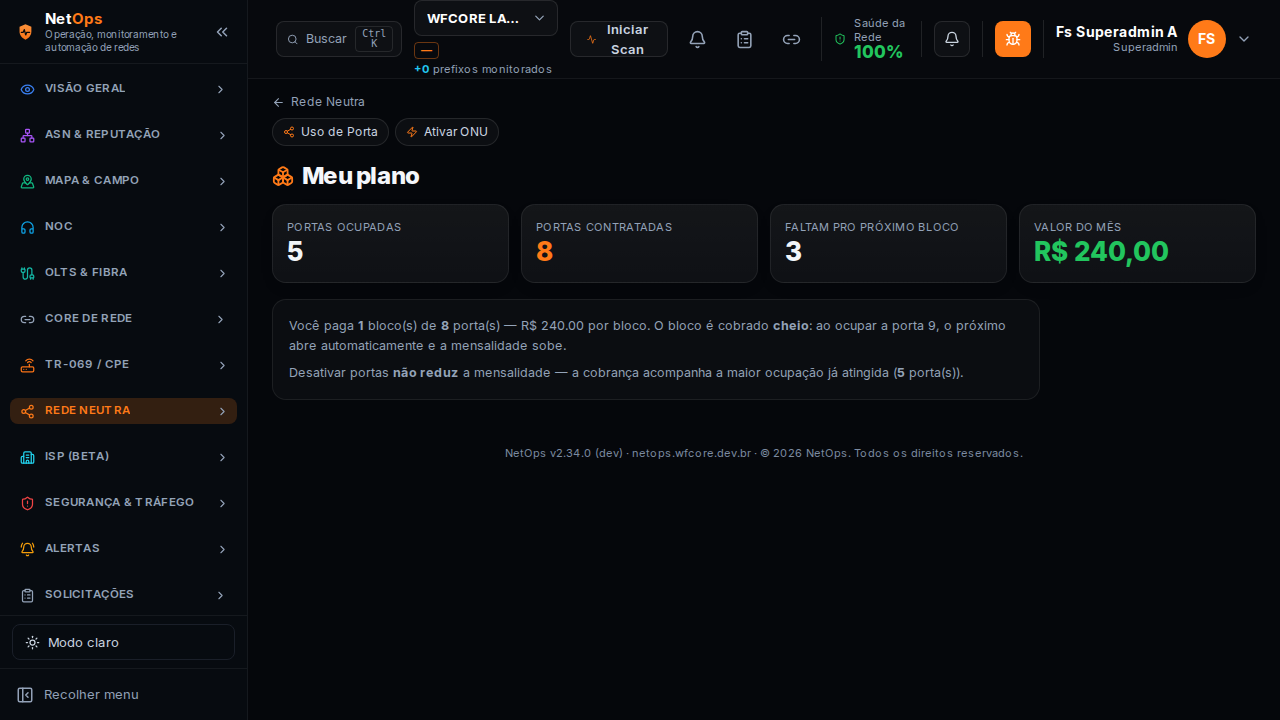Click Recolher menu label

point(91,695)
